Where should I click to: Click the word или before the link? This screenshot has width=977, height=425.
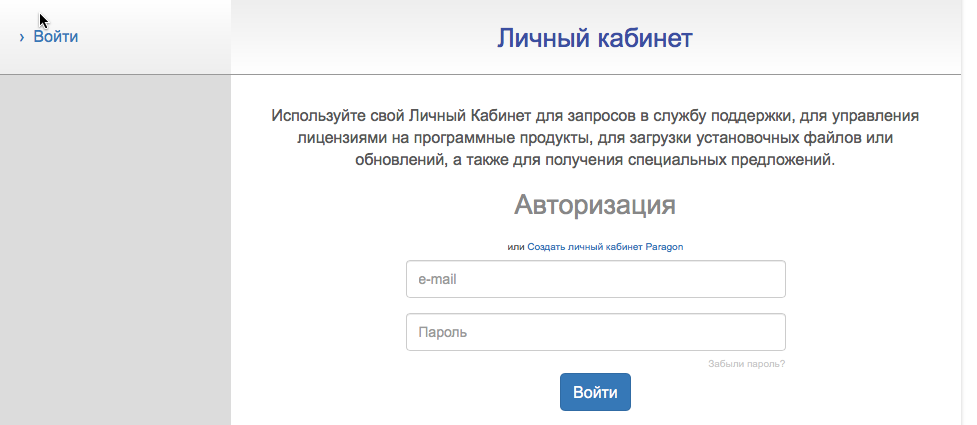[x=516, y=247]
